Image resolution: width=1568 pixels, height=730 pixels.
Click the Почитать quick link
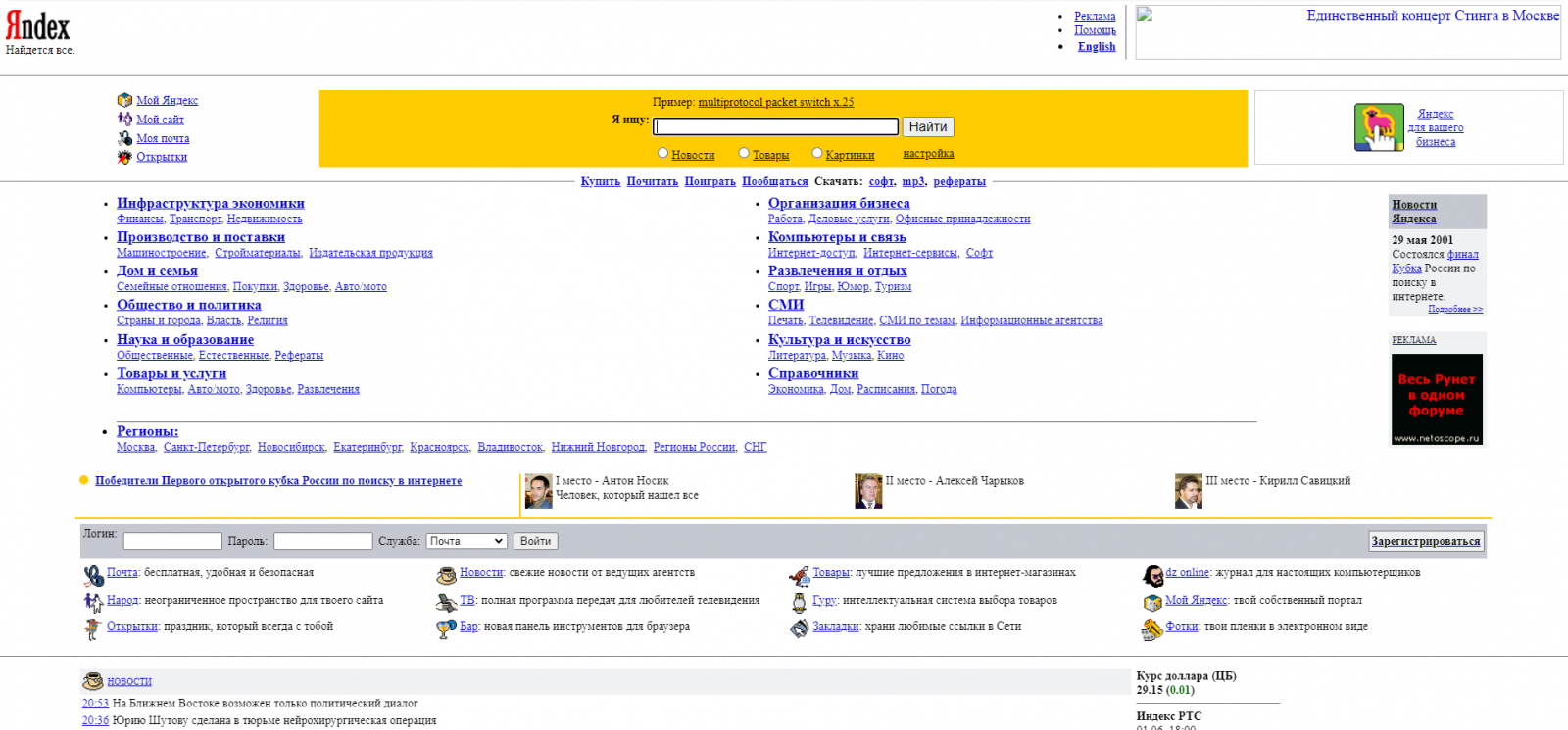point(653,181)
